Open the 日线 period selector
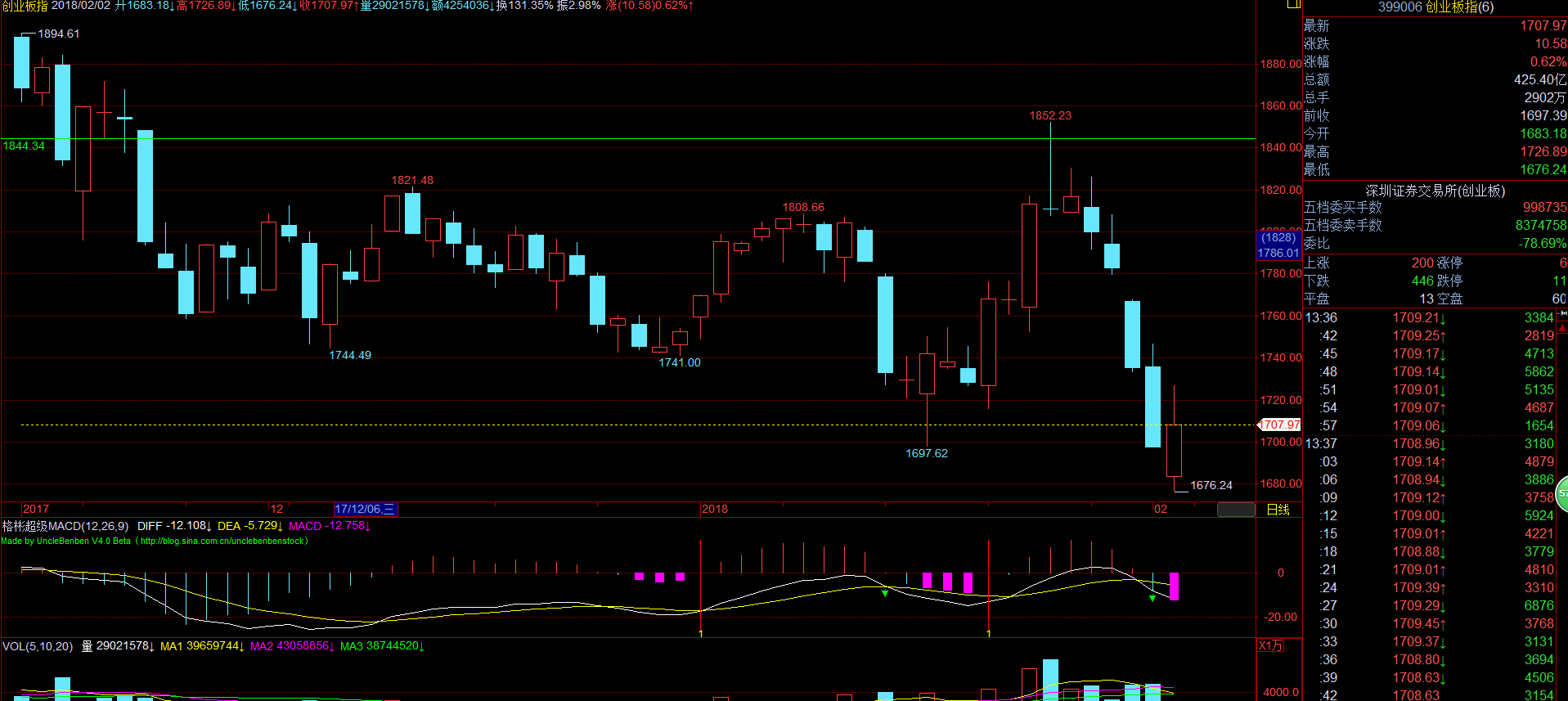 (1278, 510)
